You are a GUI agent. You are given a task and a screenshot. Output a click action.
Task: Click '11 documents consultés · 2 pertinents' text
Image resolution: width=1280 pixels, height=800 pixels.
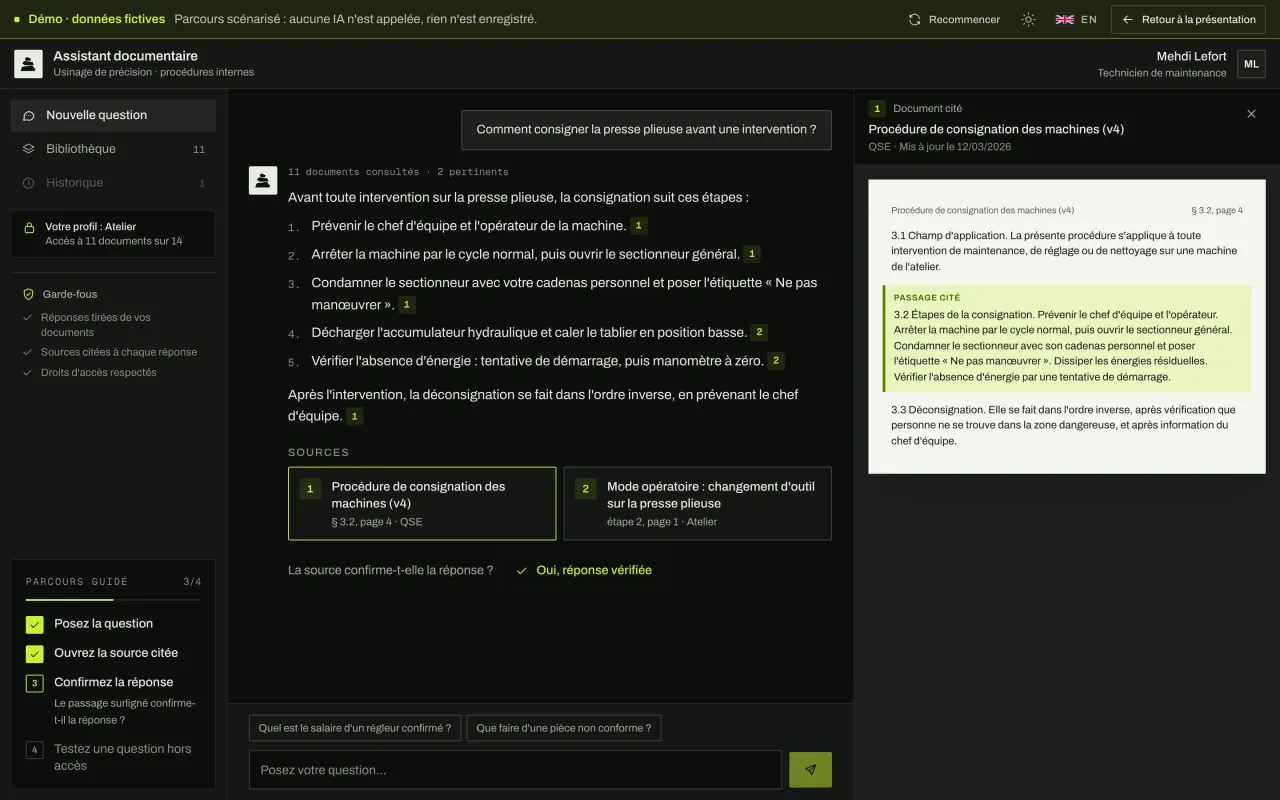click(398, 172)
